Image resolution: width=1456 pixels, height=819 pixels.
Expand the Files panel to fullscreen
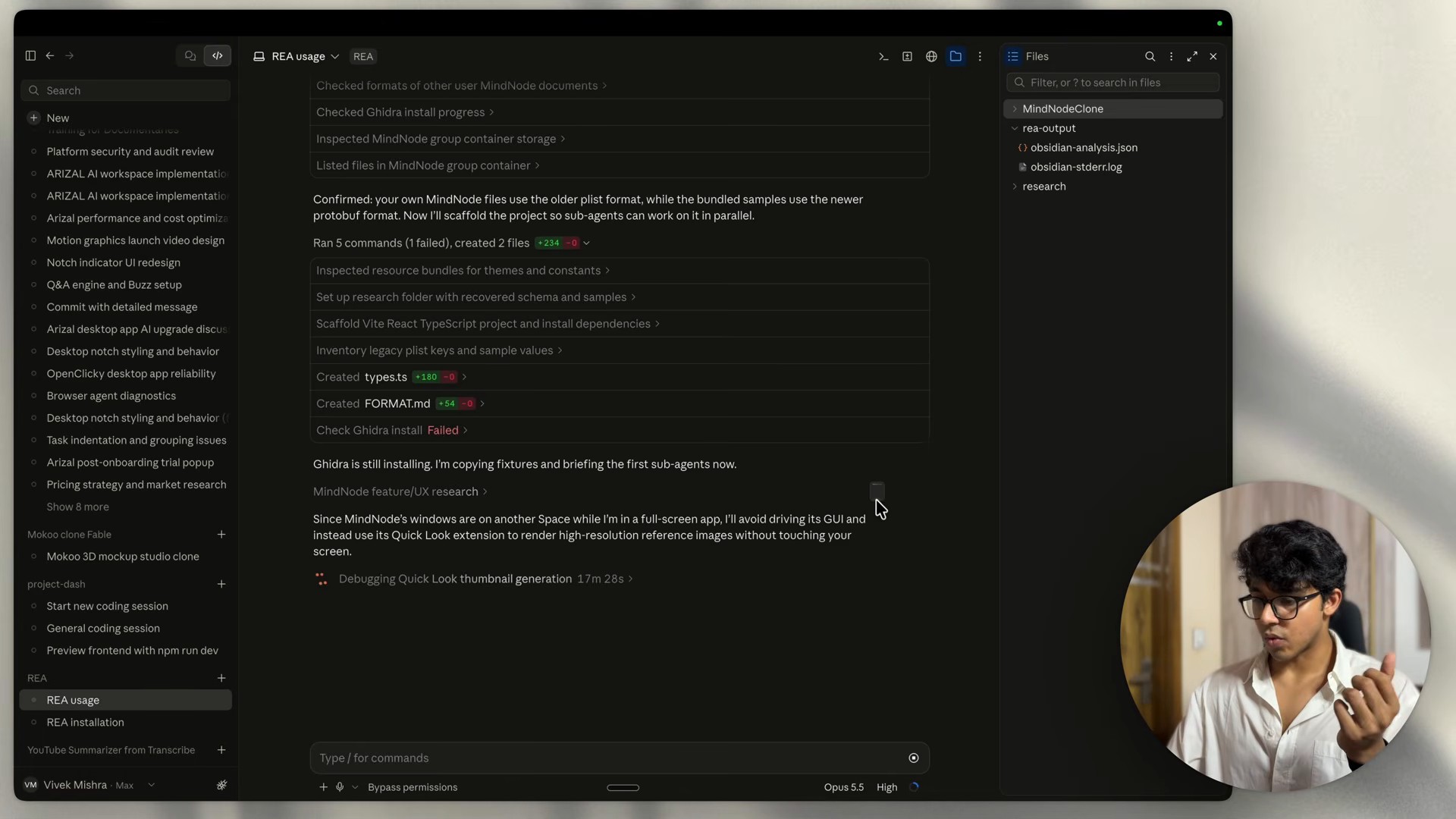click(x=1192, y=56)
